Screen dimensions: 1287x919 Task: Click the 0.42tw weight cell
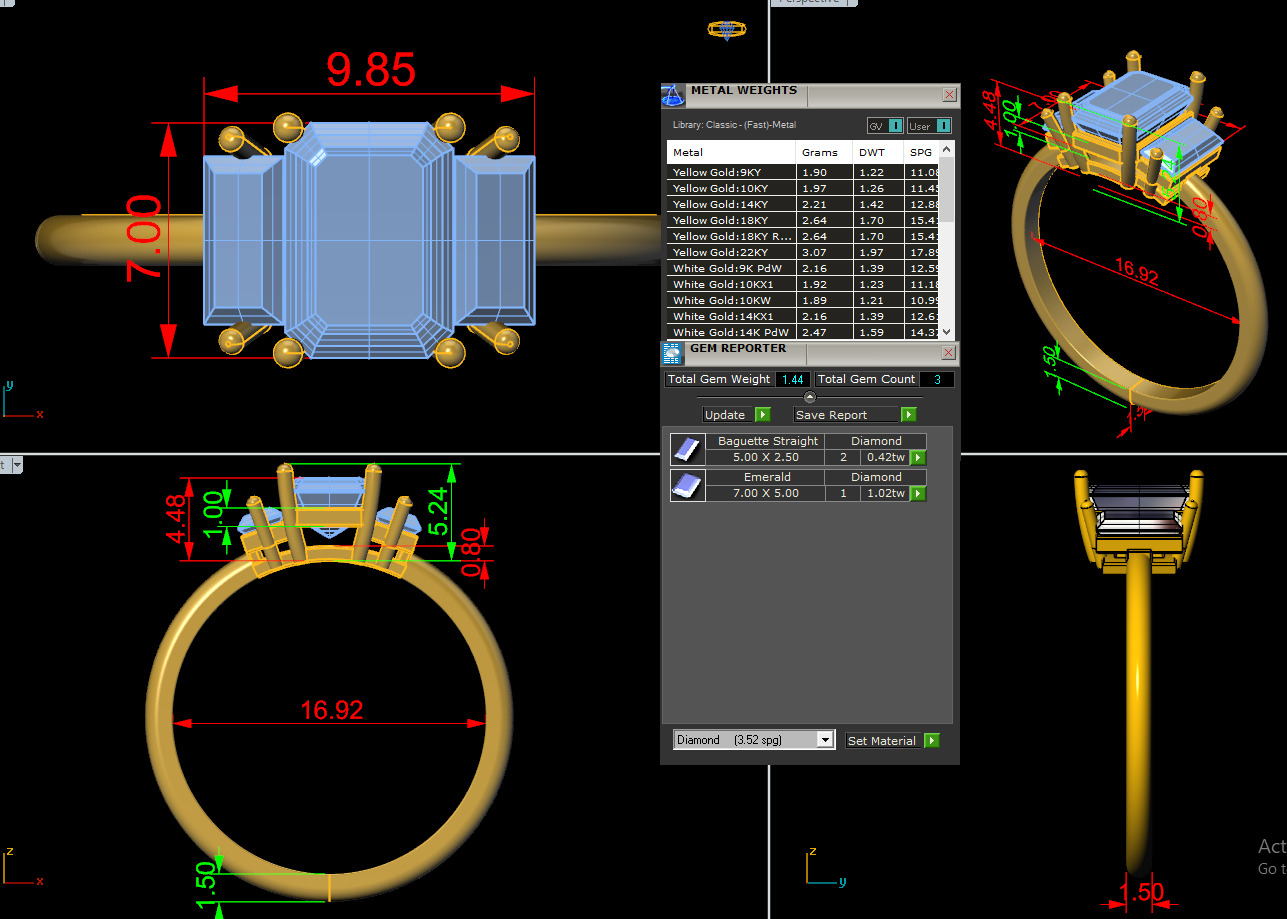pos(885,457)
